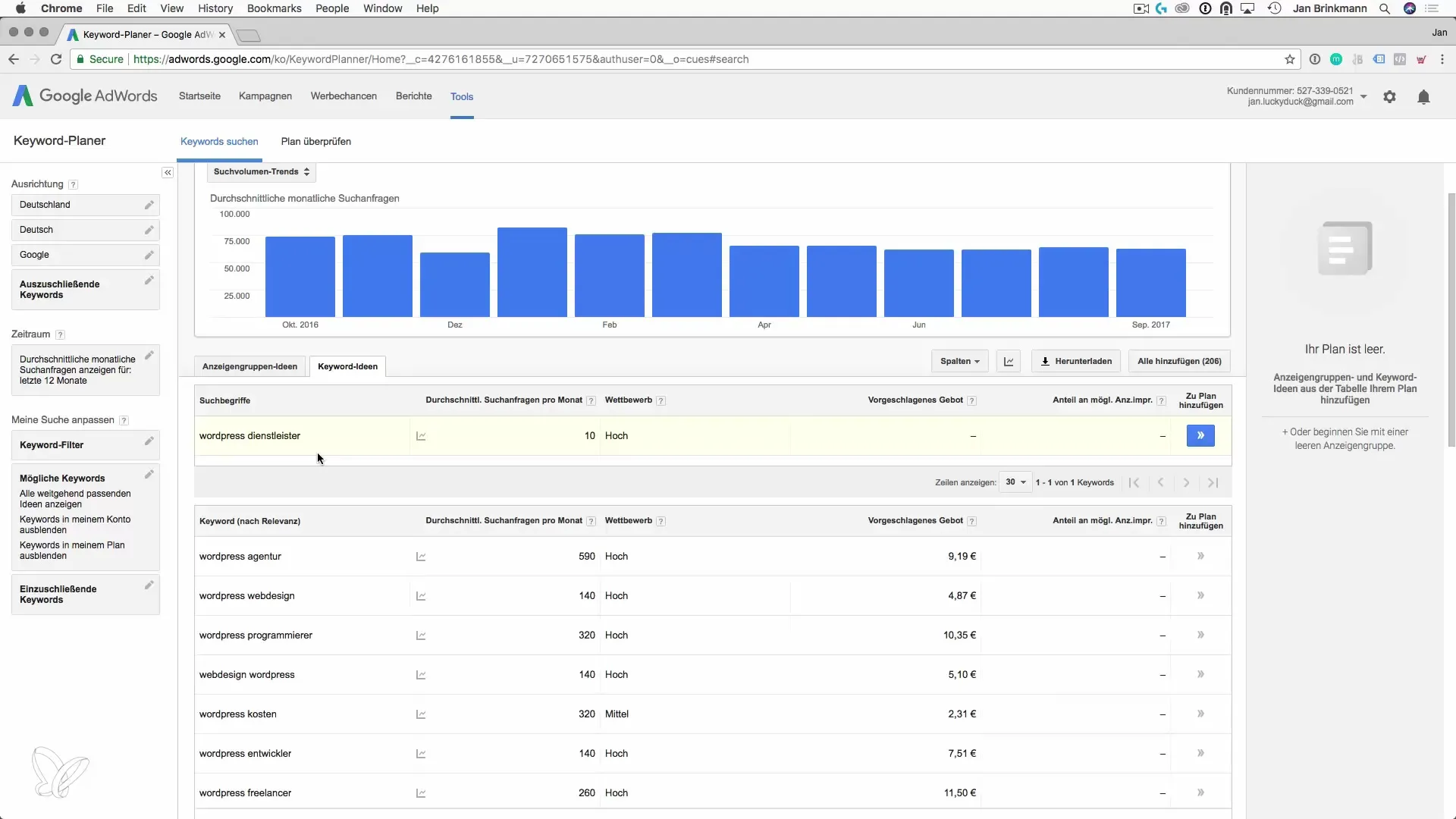This screenshot has width=1456, height=819.
Task: Download keyword ideas with Herunterladen
Action: pyautogui.click(x=1076, y=362)
